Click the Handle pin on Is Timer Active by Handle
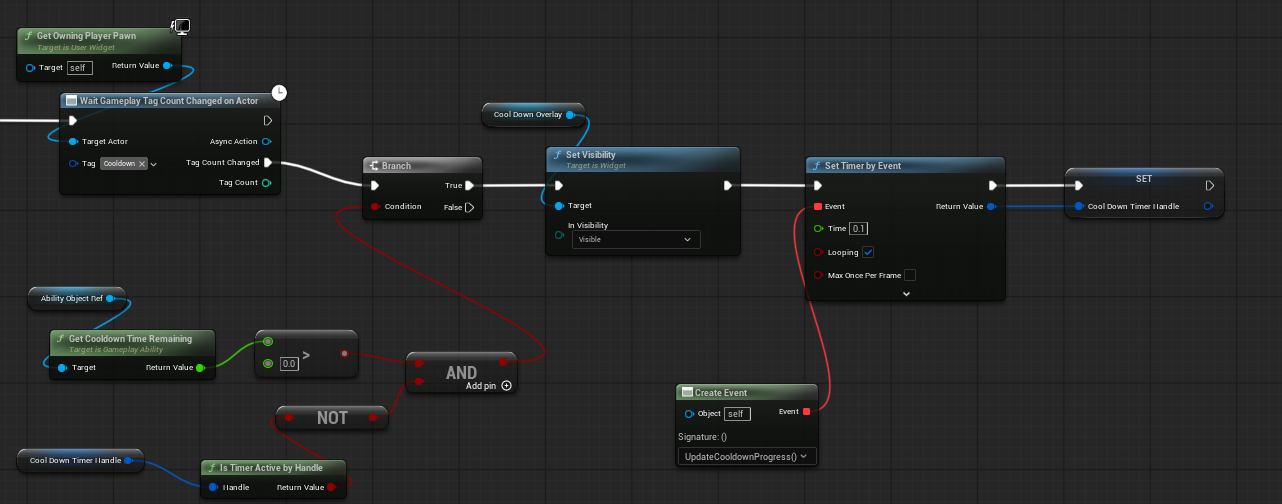The height and width of the screenshot is (504, 1282). pos(213,488)
